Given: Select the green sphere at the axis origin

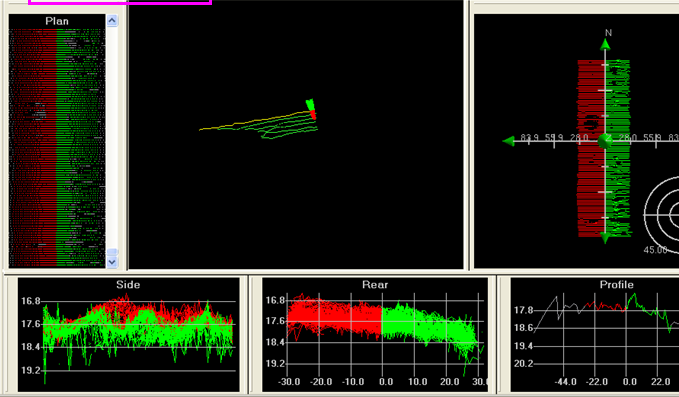Looking at the screenshot, I should tap(605, 141).
